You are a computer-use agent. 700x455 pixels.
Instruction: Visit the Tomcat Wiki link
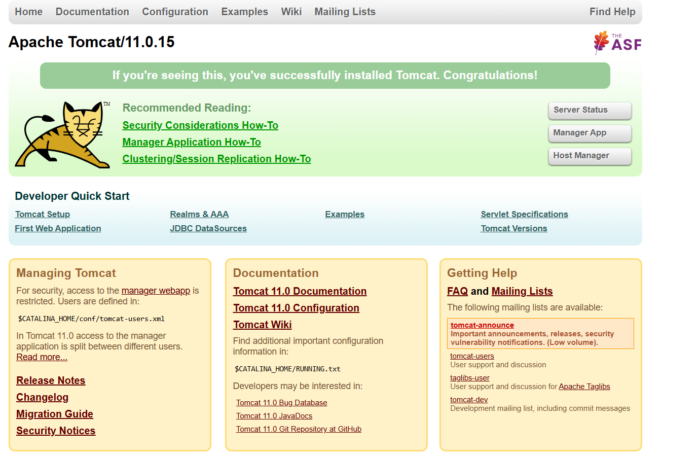(262, 325)
